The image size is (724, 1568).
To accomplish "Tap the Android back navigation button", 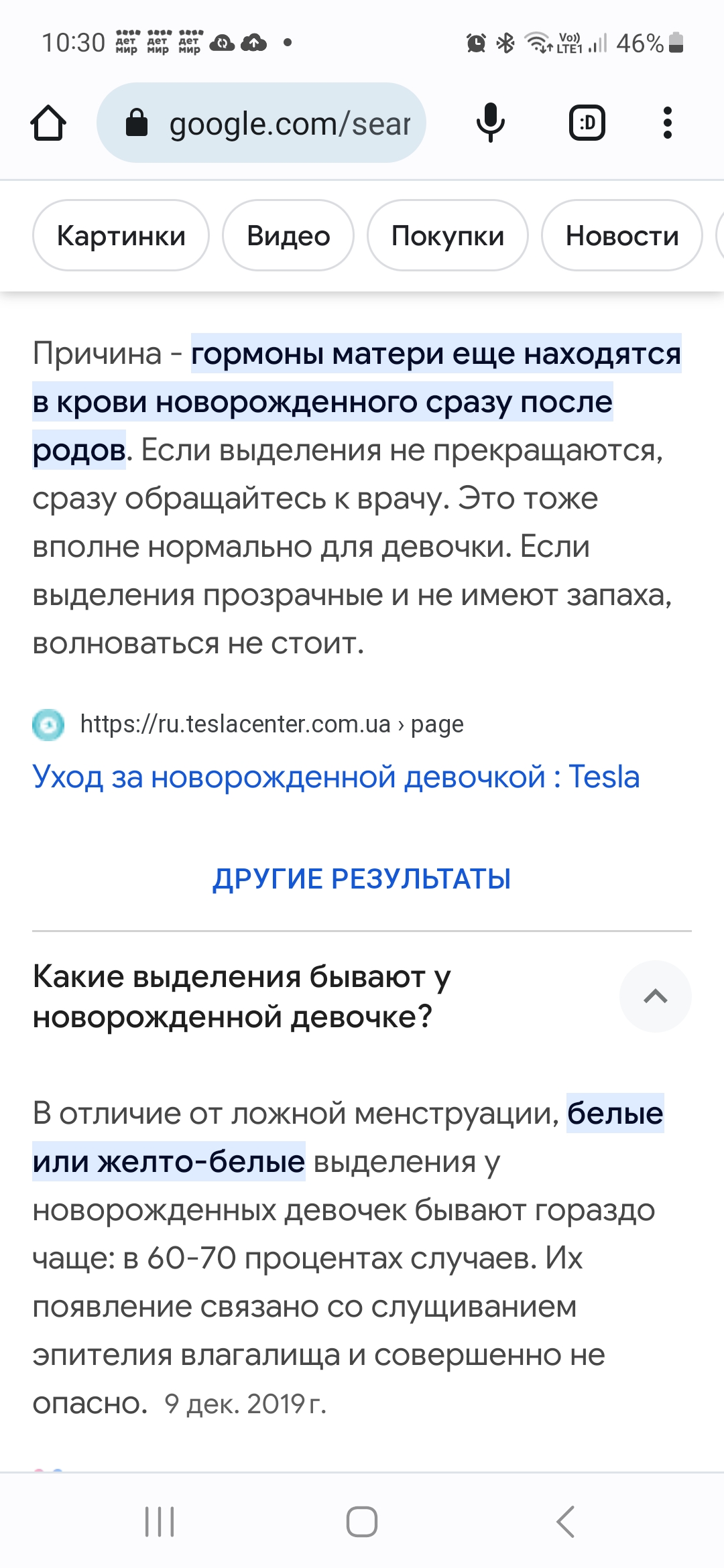I will point(565,1521).
